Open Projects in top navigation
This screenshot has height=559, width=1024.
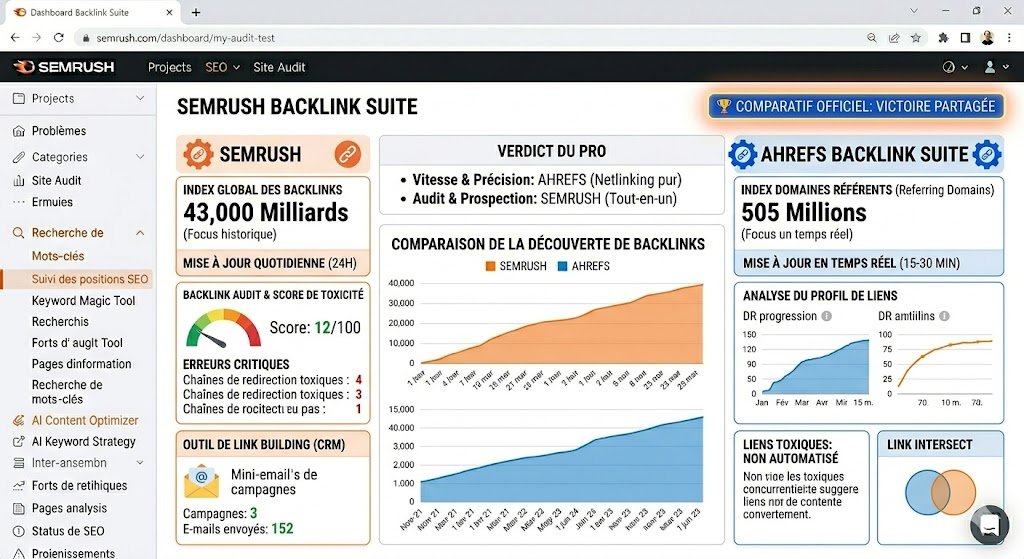170,67
